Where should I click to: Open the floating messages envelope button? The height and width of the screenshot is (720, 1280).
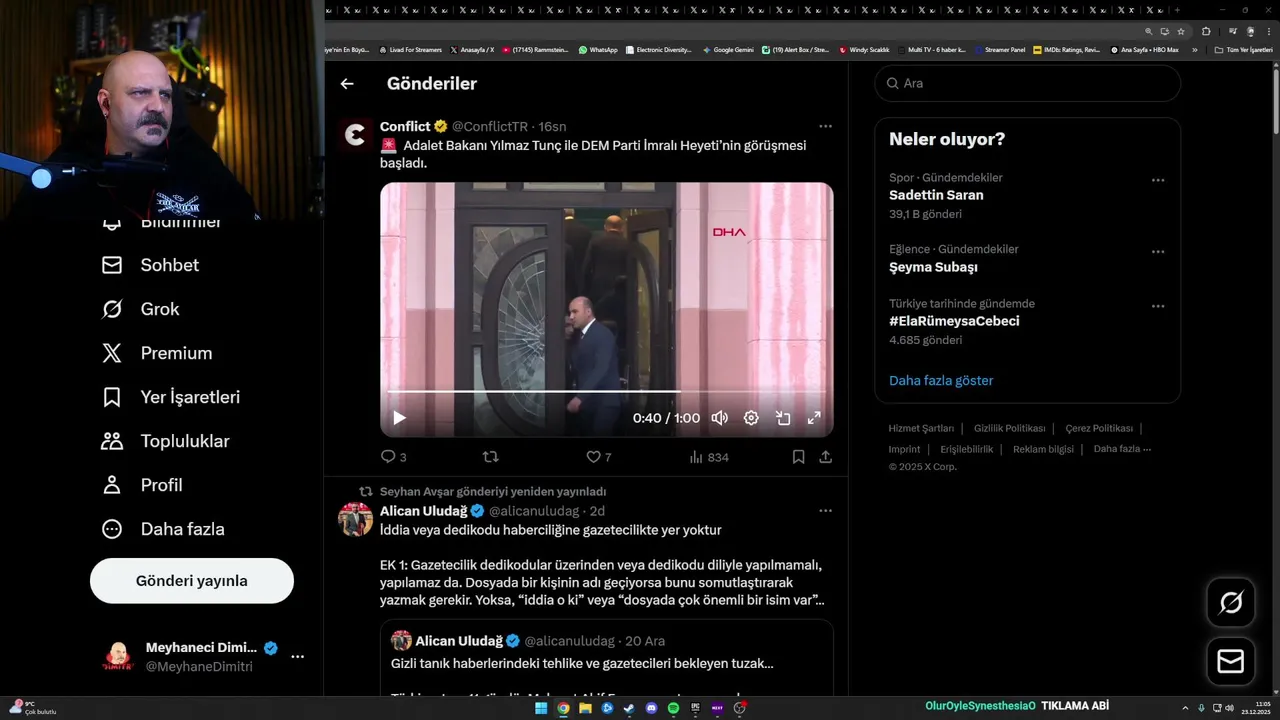(x=1231, y=662)
